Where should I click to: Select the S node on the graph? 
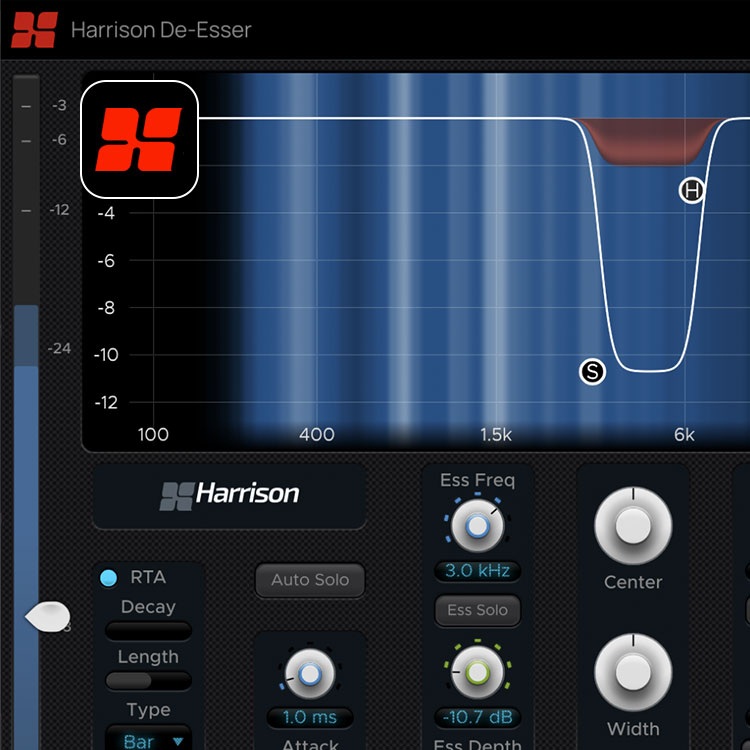point(593,372)
